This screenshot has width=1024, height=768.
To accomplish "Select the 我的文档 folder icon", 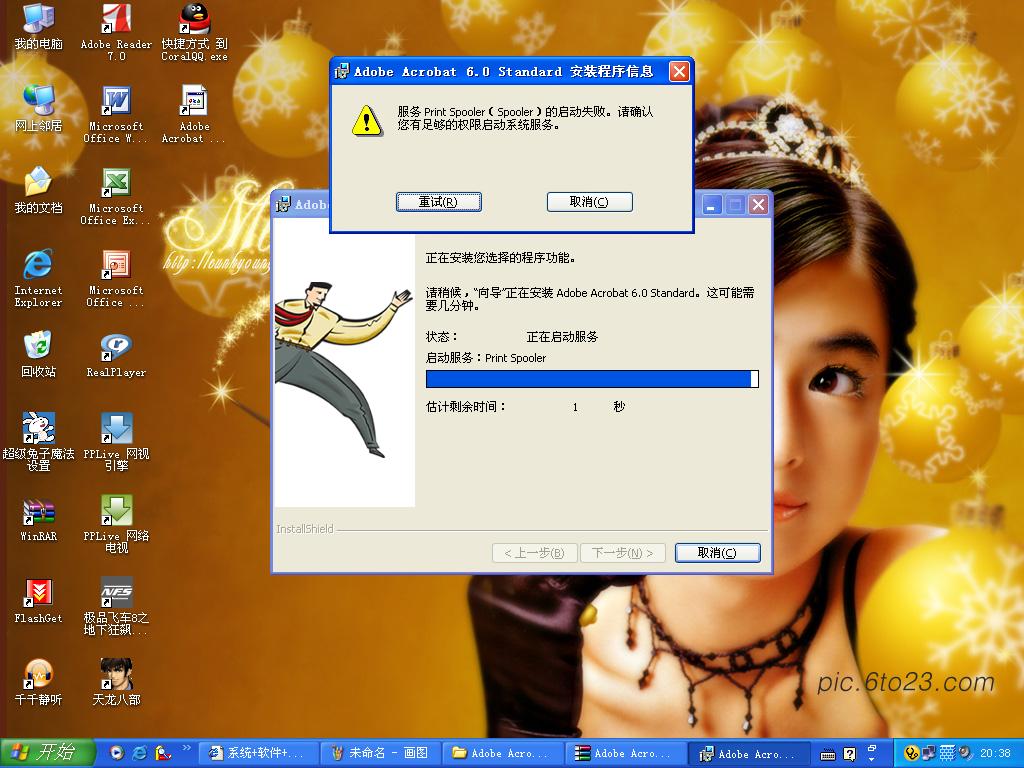I will tap(39, 191).
